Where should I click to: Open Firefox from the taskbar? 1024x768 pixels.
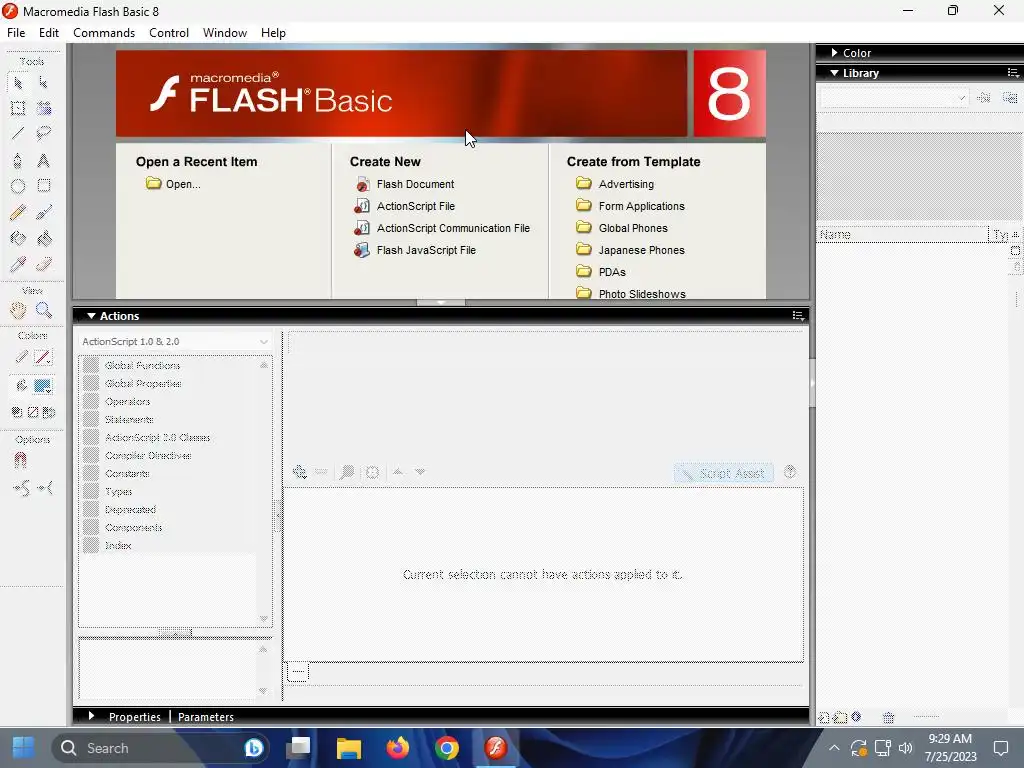coord(397,748)
